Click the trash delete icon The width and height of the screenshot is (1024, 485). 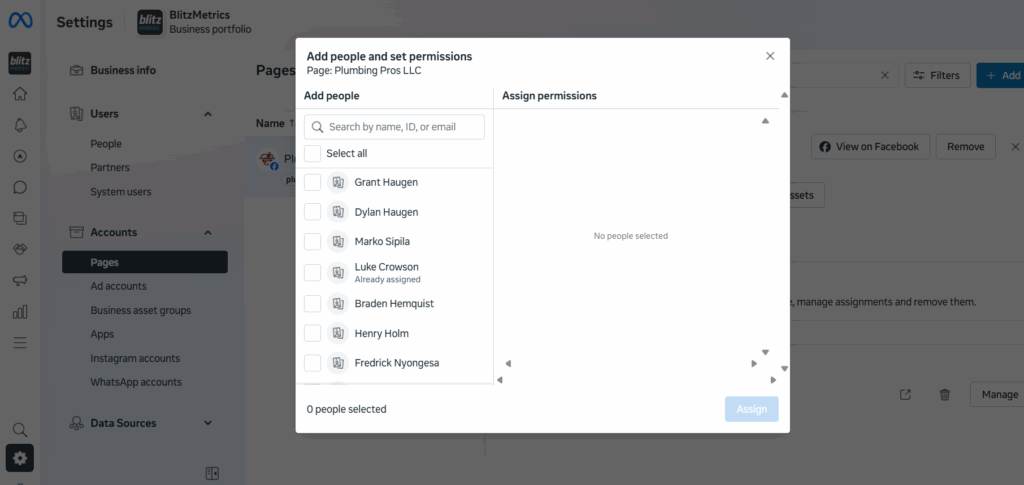click(945, 395)
